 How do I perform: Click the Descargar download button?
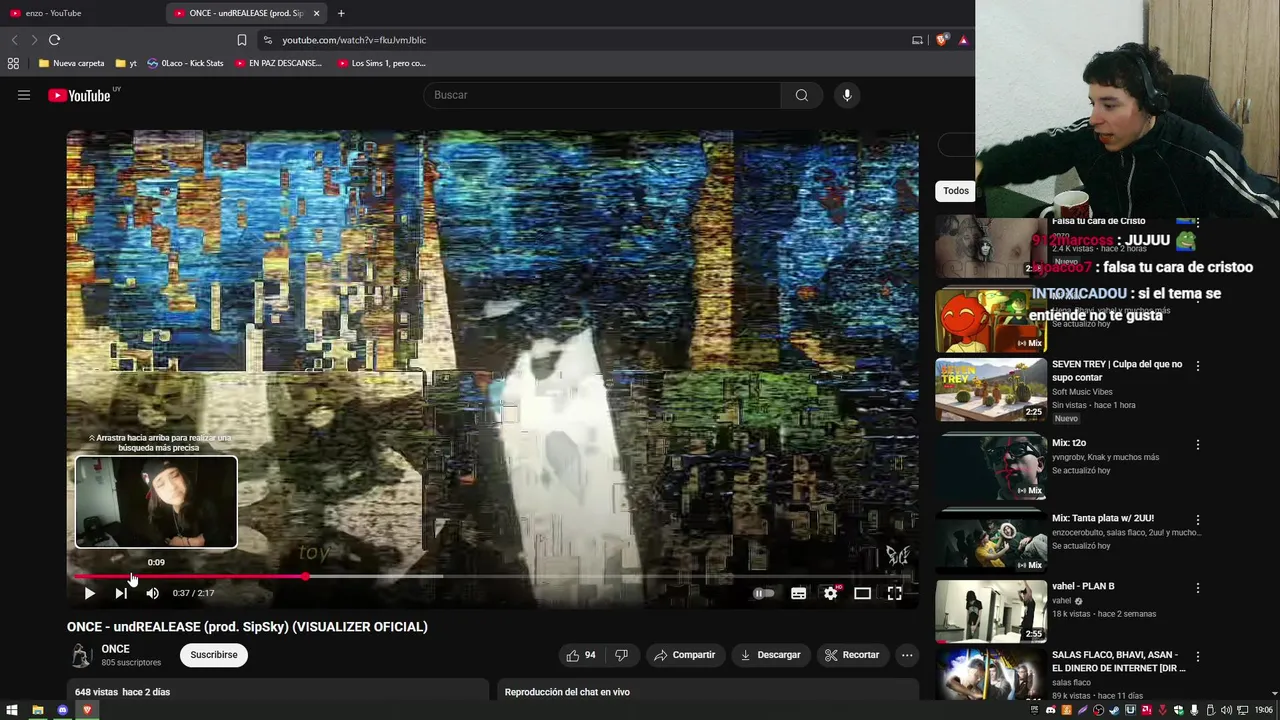[770, 655]
